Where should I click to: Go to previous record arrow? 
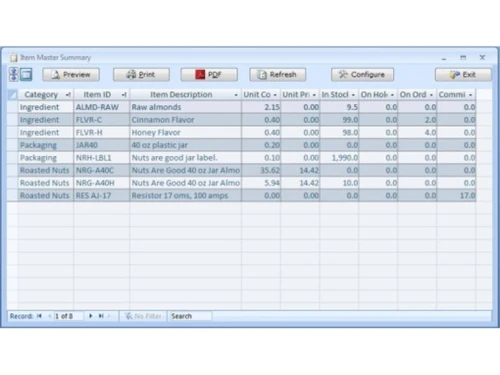point(49,316)
